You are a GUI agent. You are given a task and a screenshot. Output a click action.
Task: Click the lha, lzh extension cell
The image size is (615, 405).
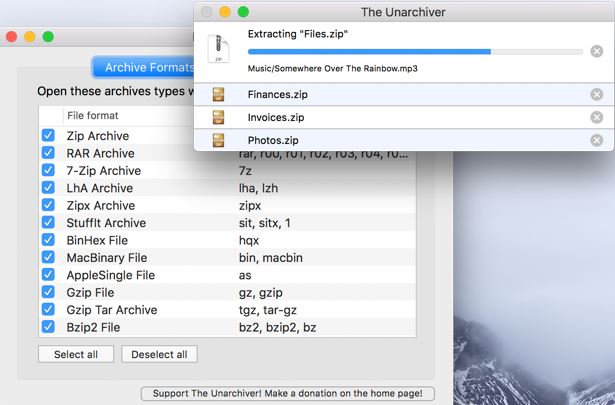pyautogui.click(x=258, y=188)
